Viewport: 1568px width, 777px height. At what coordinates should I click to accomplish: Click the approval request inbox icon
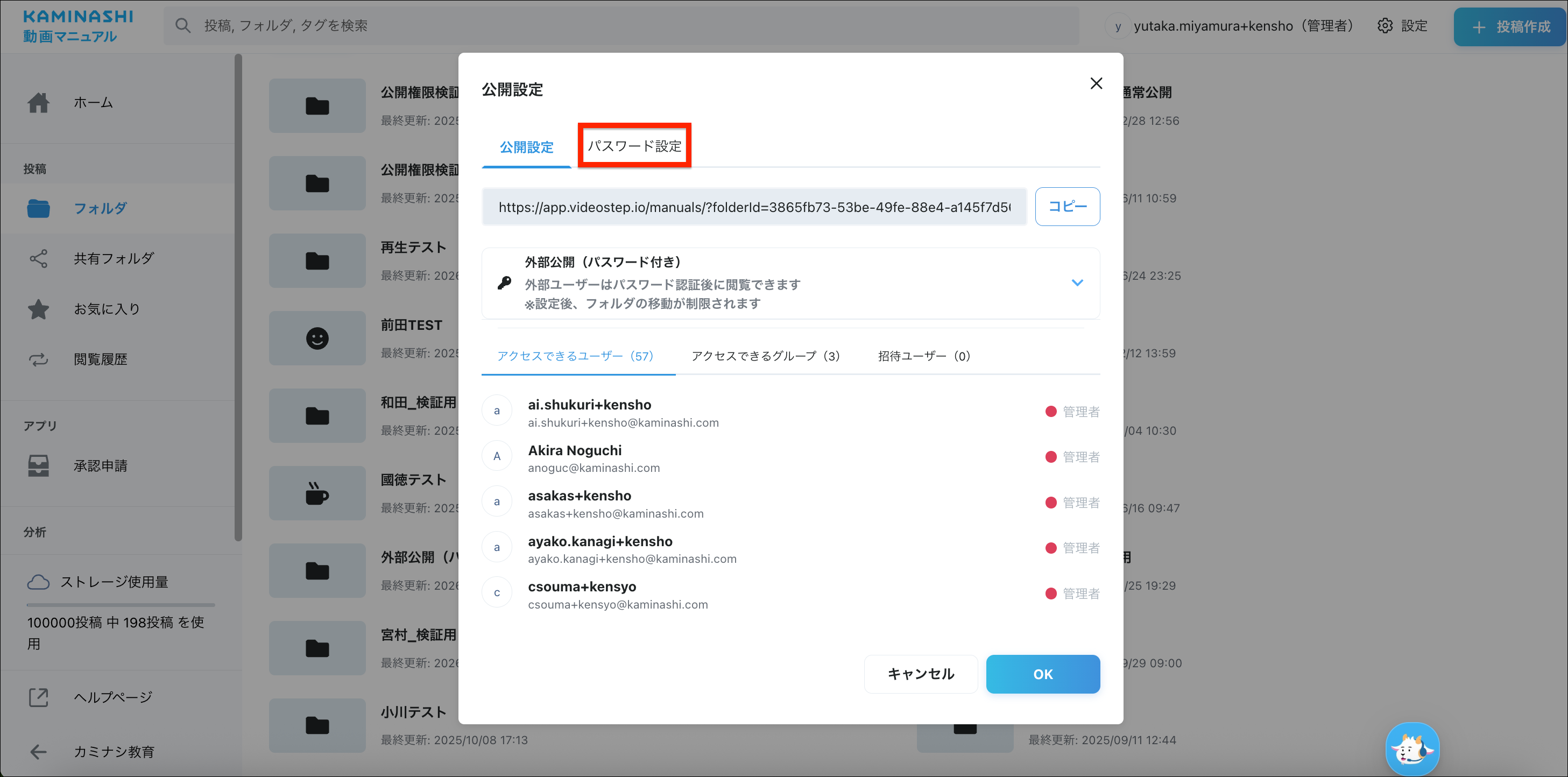(38, 466)
